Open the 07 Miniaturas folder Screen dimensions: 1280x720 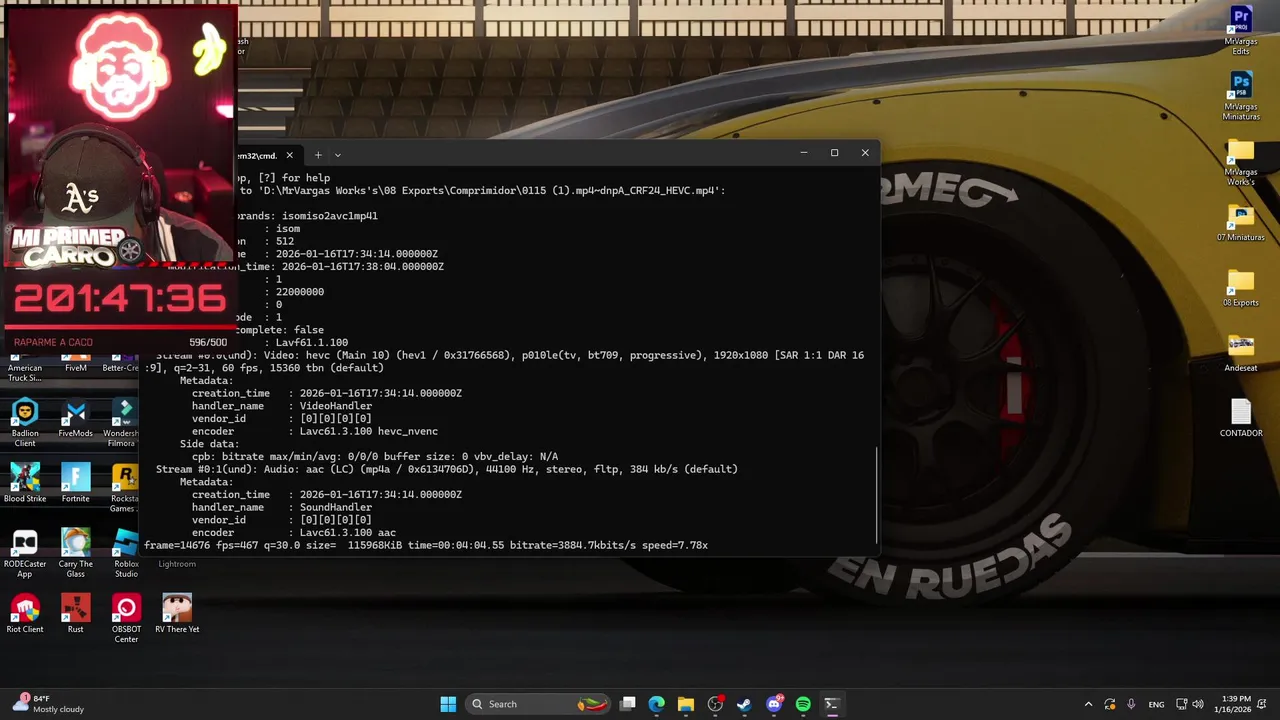coord(1241,224)
